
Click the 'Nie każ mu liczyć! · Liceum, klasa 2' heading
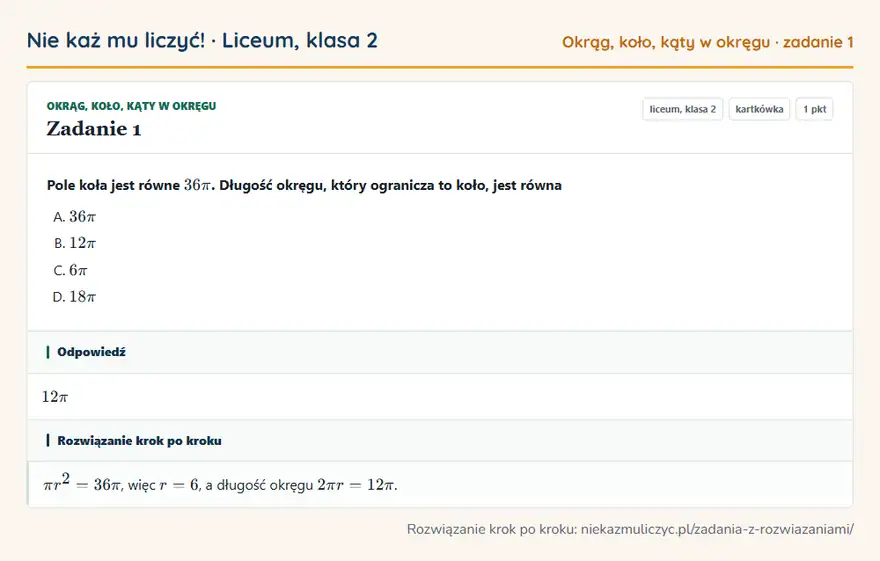coord(202,40)
